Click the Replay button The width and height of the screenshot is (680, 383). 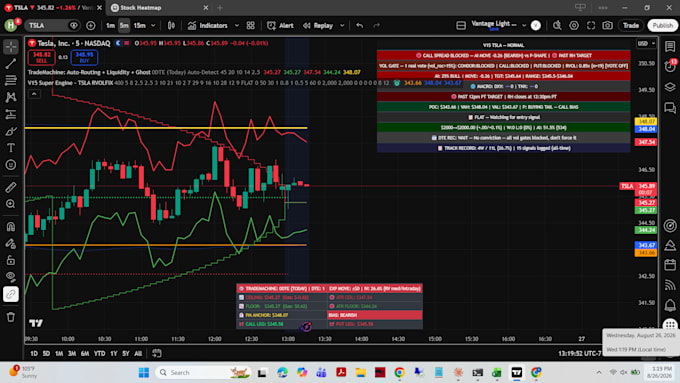318,26
